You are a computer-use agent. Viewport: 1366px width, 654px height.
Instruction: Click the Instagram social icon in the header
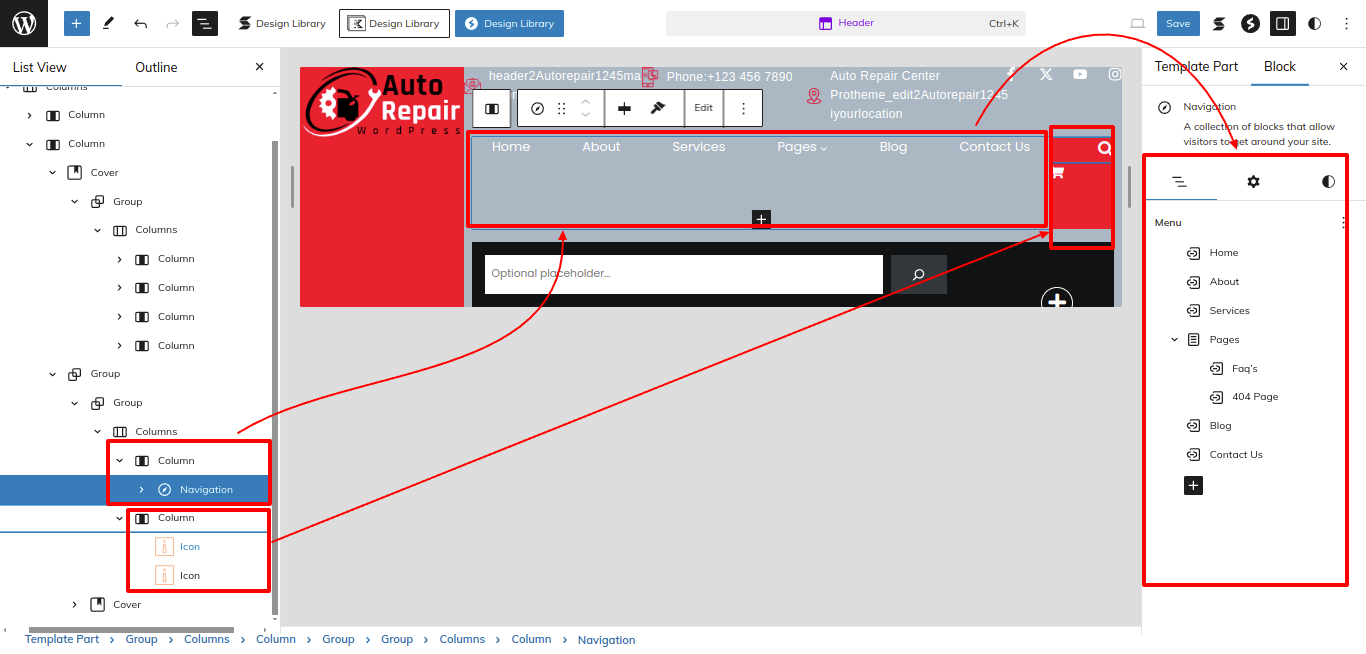pos(1115,74)
